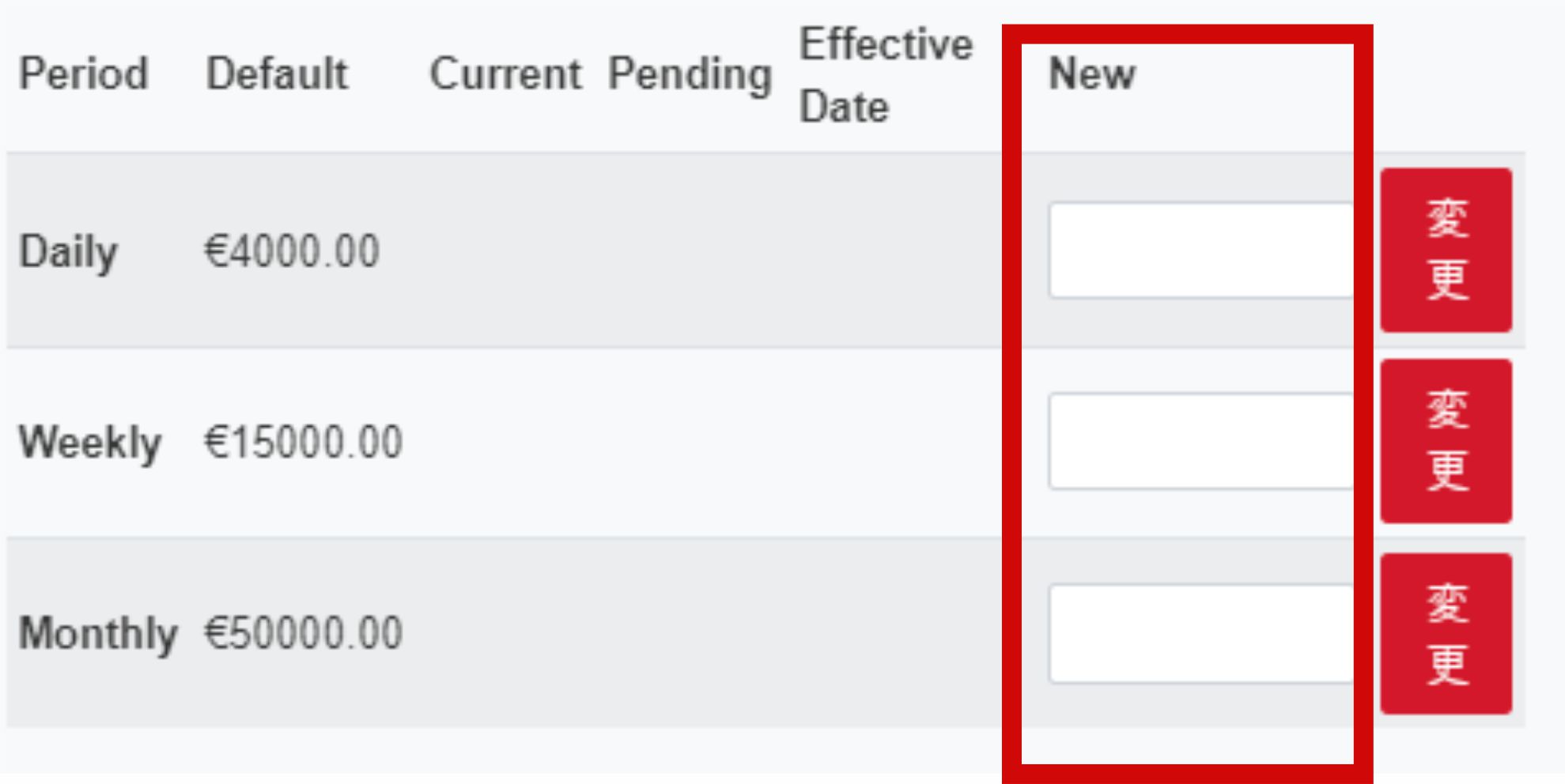The image size is (1565, 784).
Task: Click the Monthly row's empty Effective Date cell
Action: pyautogui.click(x=886, y=634)
